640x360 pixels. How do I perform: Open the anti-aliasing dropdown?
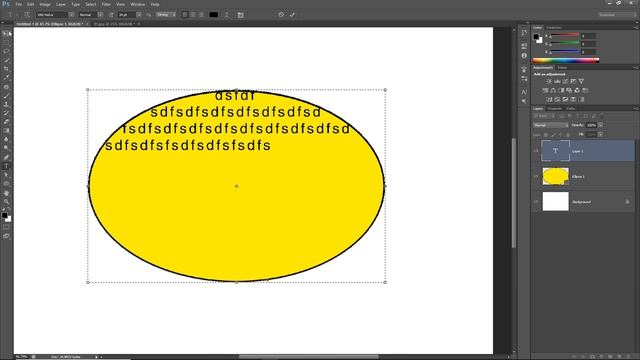pyautogui.click(x=166, y=15)
